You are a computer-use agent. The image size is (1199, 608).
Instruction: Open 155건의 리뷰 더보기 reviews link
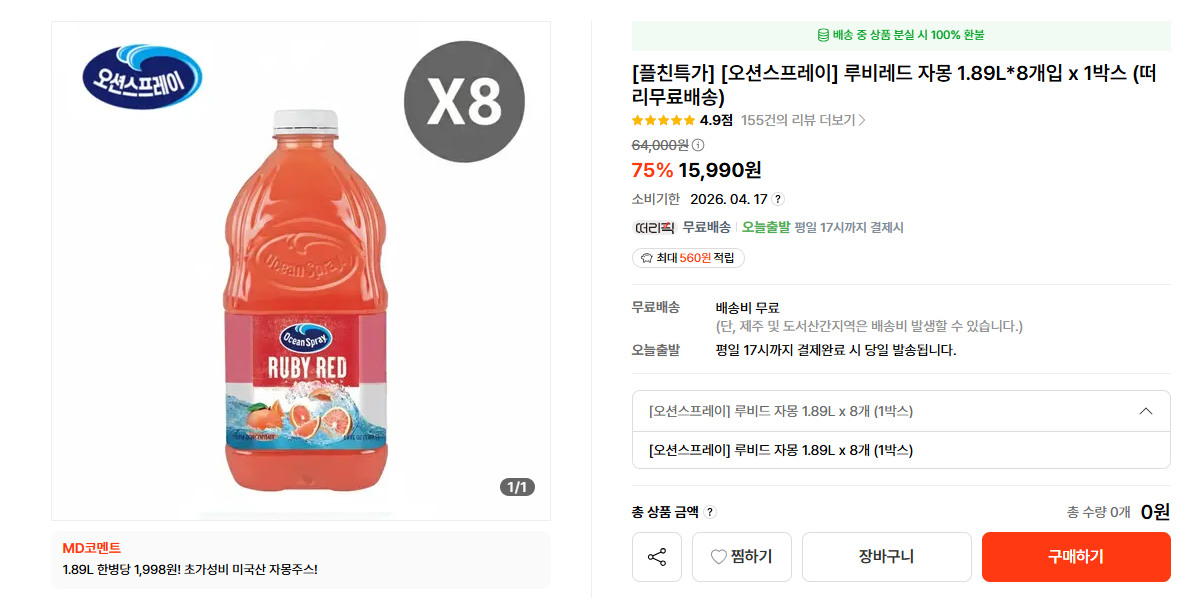pos(803,120)
